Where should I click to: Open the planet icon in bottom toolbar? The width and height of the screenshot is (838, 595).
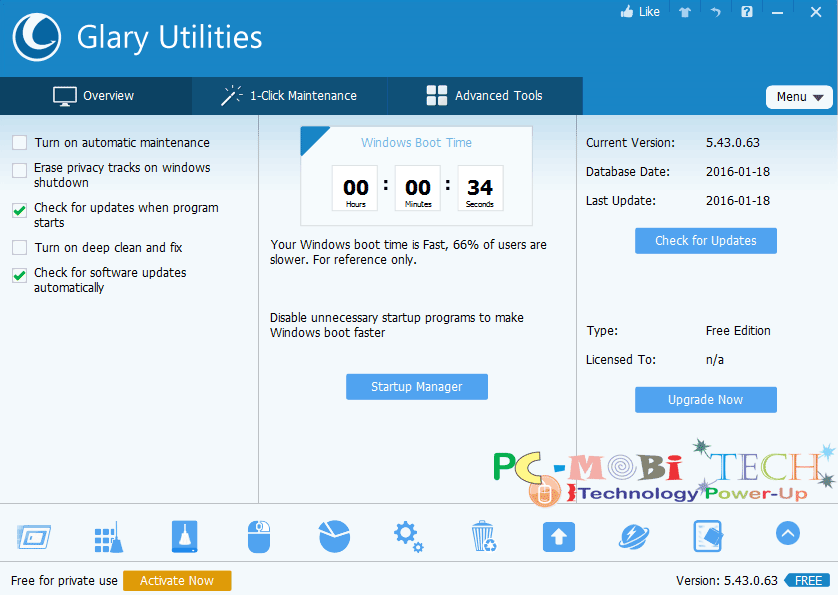(x=634, y=537)
